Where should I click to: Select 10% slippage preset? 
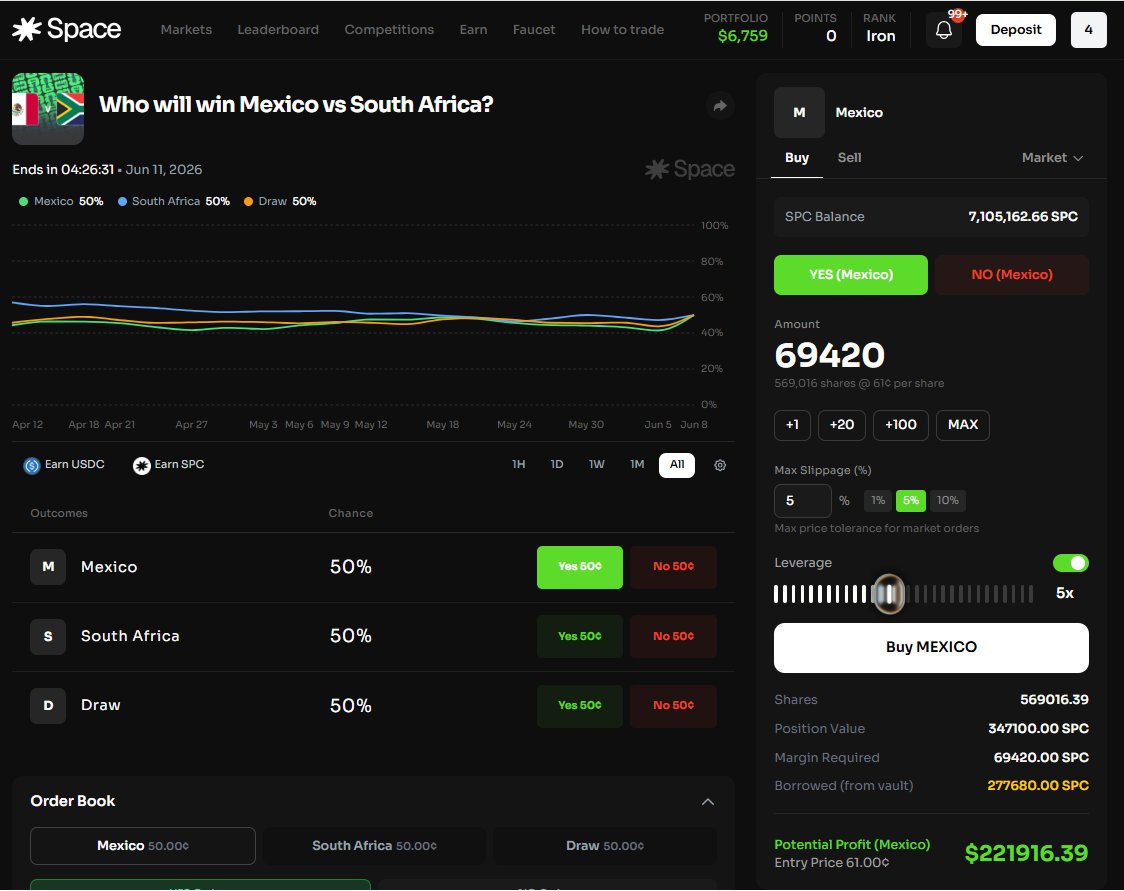point(947,500)
